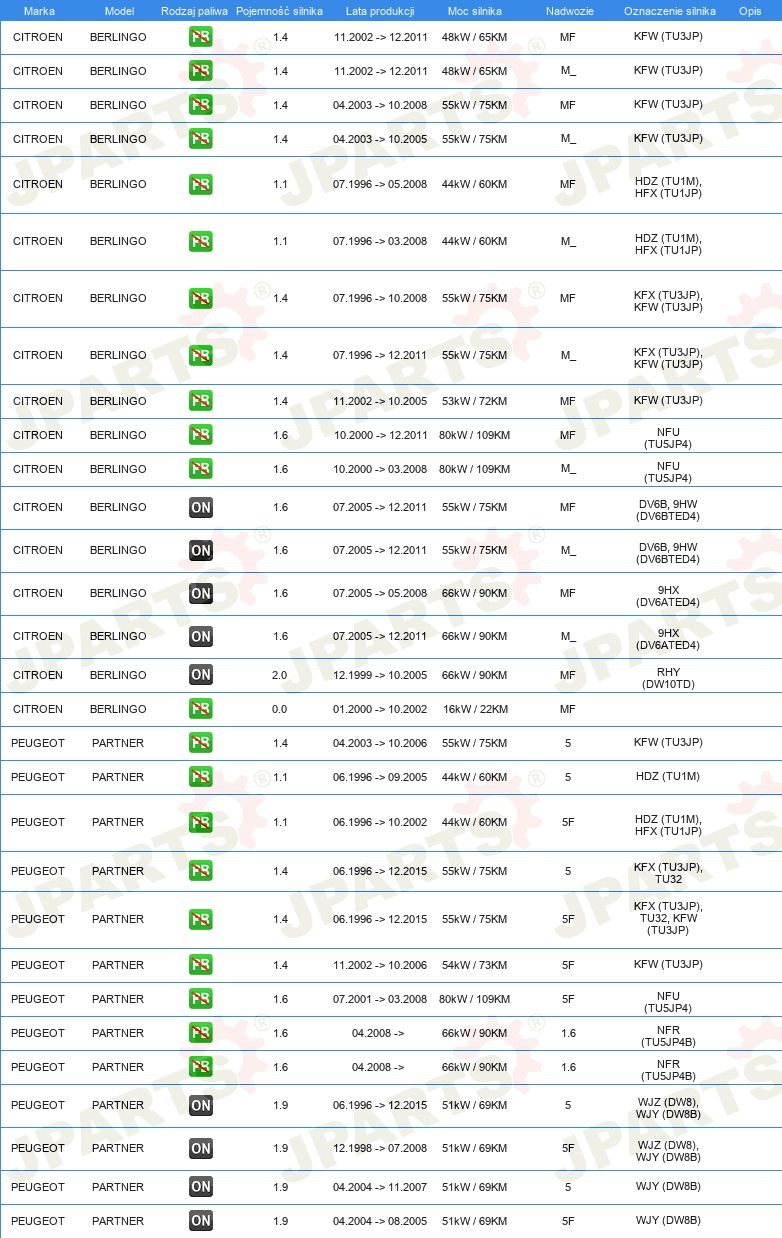Click ON diesel icon in Berlingo 2.0 row

point(201,675)
